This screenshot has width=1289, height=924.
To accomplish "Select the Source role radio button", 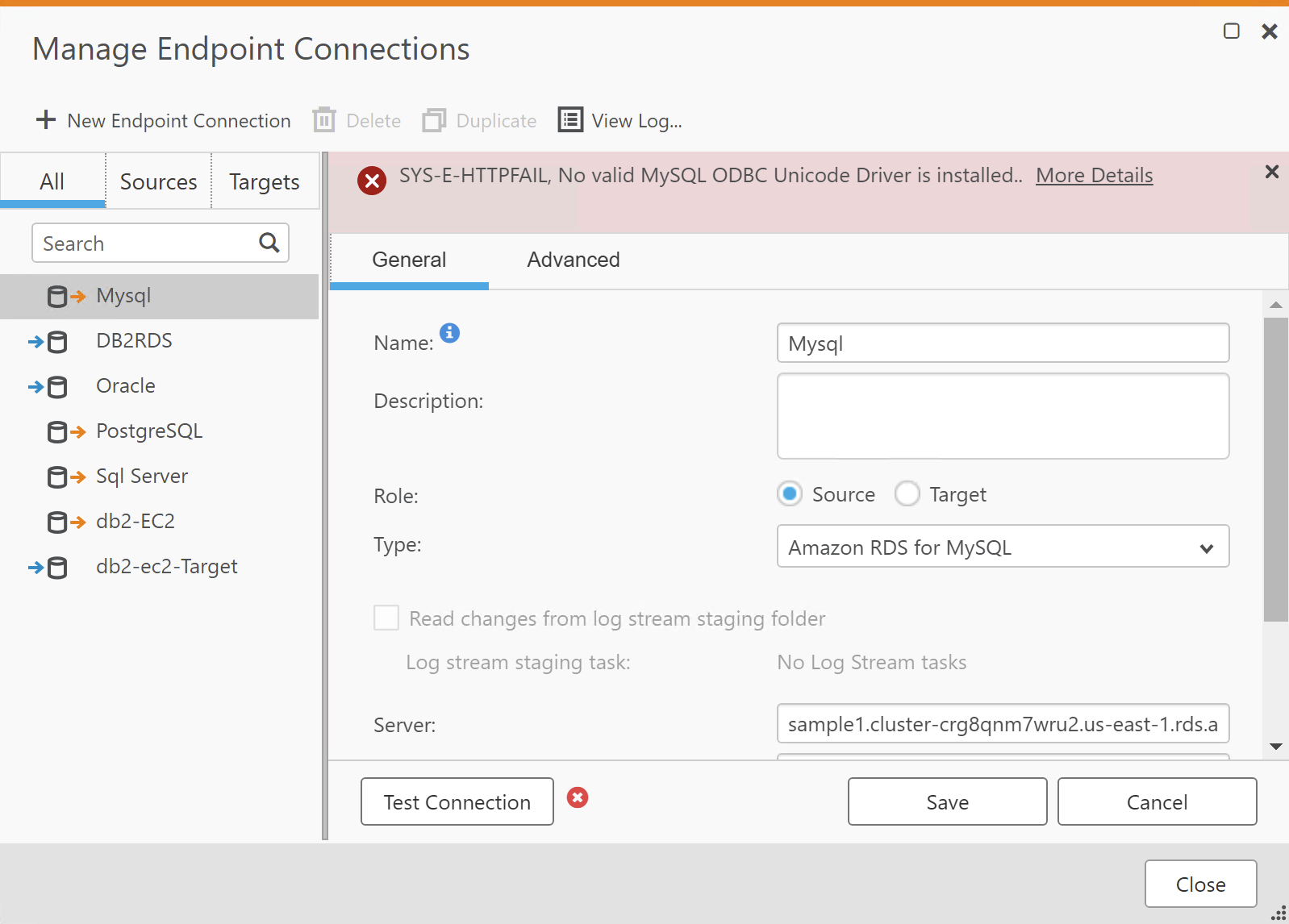I will [790, 493].
